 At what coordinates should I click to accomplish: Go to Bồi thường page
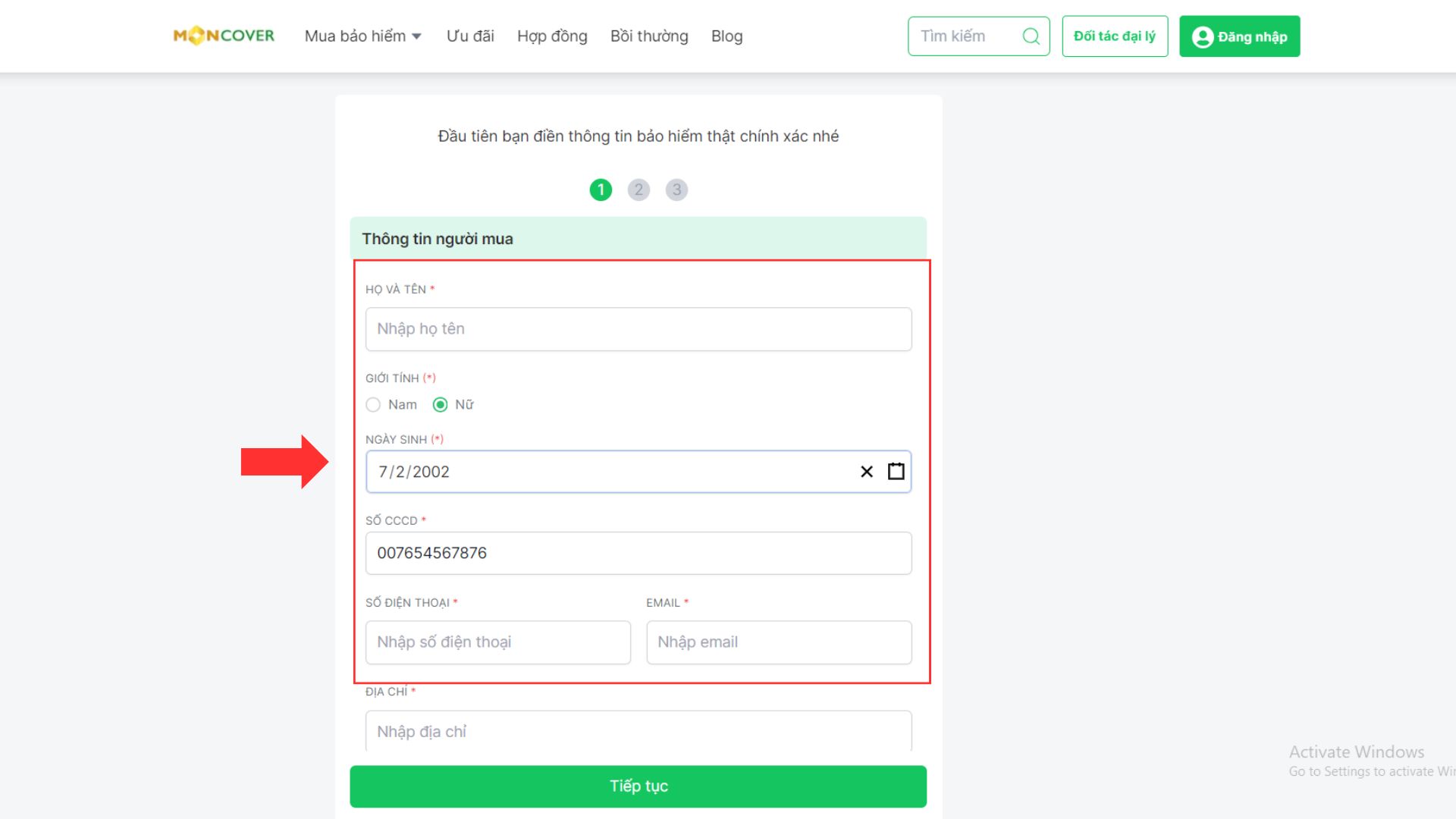(x=649, y=36)
